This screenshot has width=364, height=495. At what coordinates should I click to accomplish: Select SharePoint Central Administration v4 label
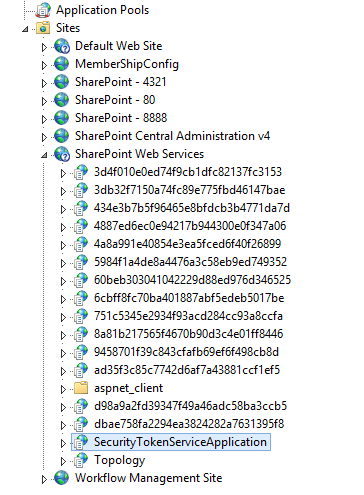[173, 136]
